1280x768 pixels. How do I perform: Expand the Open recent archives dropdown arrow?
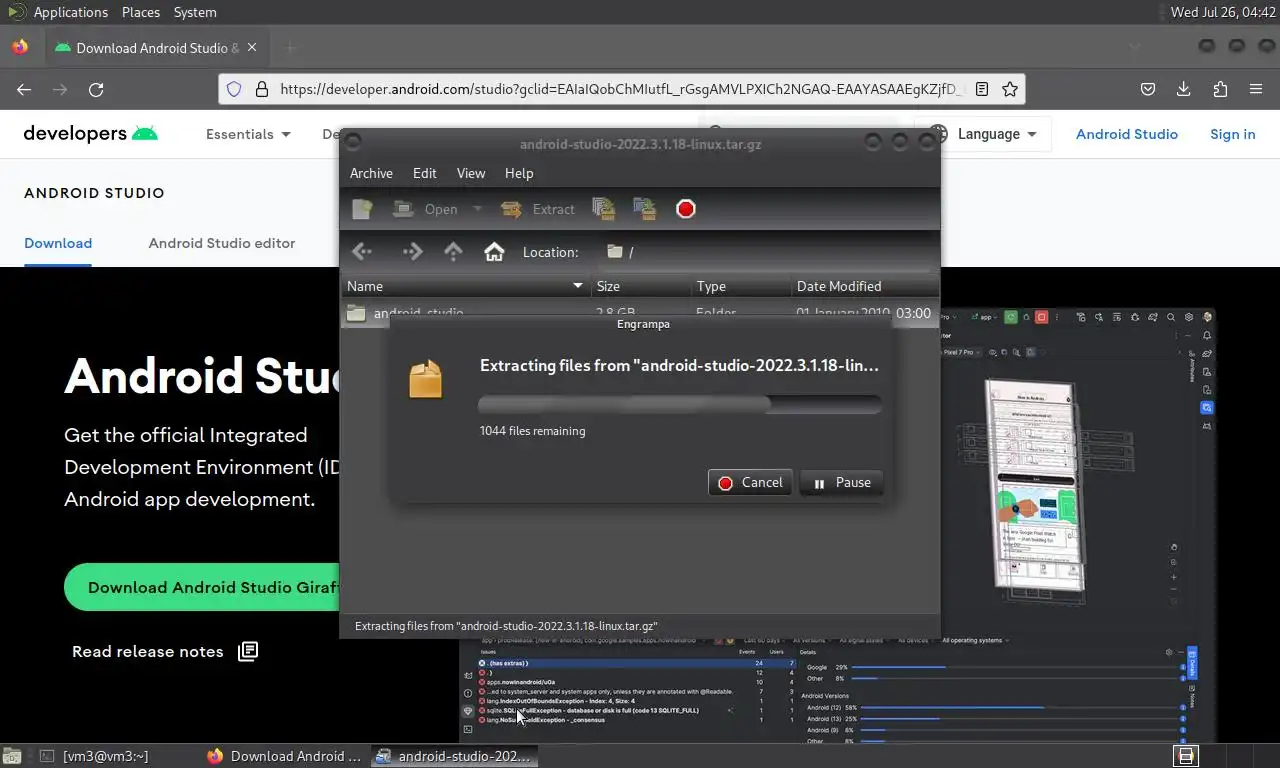pos(477,209)
